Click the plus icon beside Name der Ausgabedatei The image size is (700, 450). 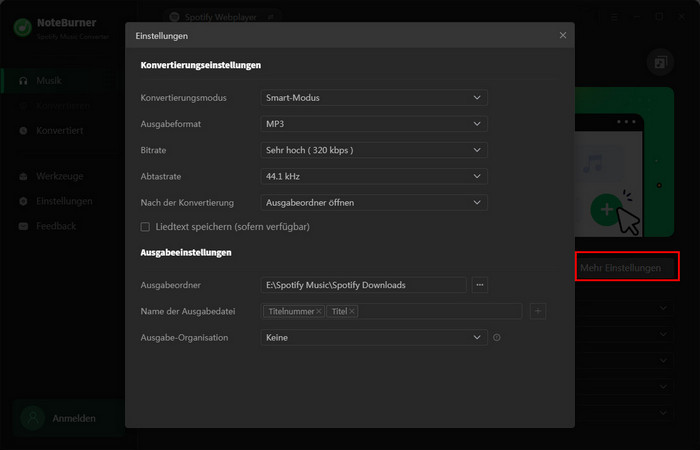pyautogui.click(x=538, y=311)
